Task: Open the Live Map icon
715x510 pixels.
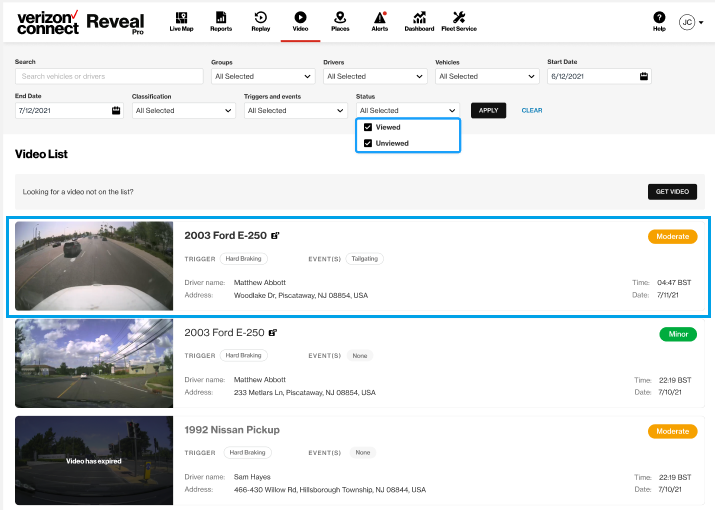Action: click(181, 17)
